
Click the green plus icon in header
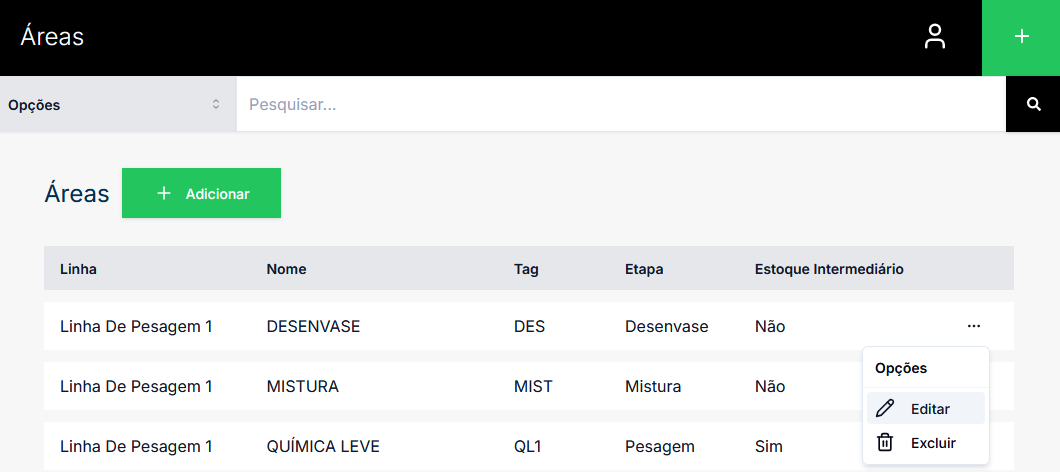[1021, 38]
